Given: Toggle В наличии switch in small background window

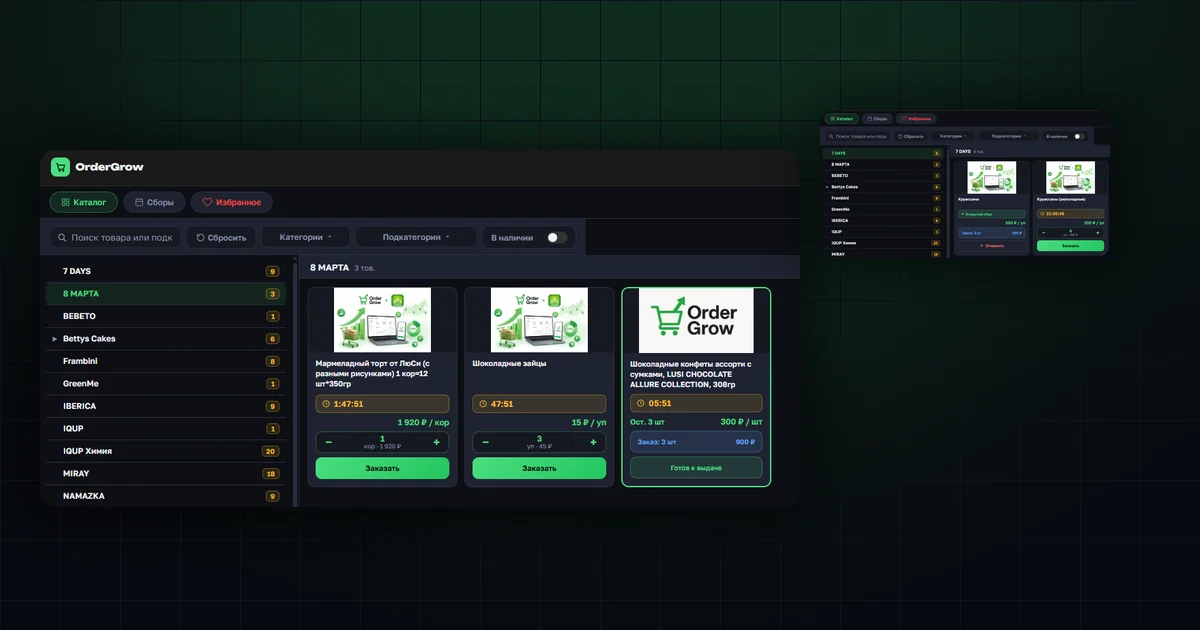Looking at the screenshot, I should tap(1079, 136).
